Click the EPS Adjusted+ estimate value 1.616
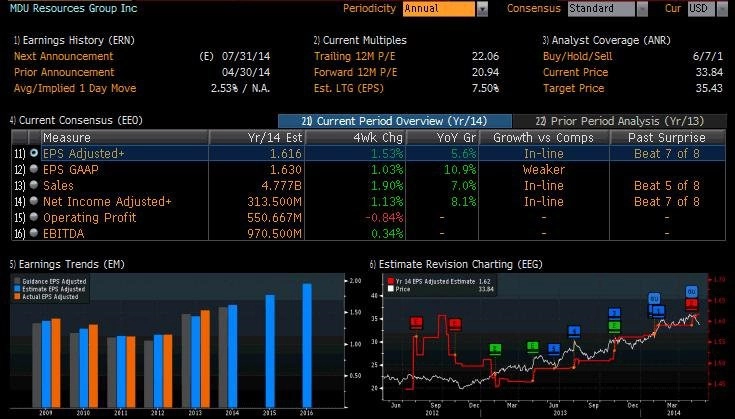Image resolution: width=735 pixels, height=419 pixels. coord(285,153)
